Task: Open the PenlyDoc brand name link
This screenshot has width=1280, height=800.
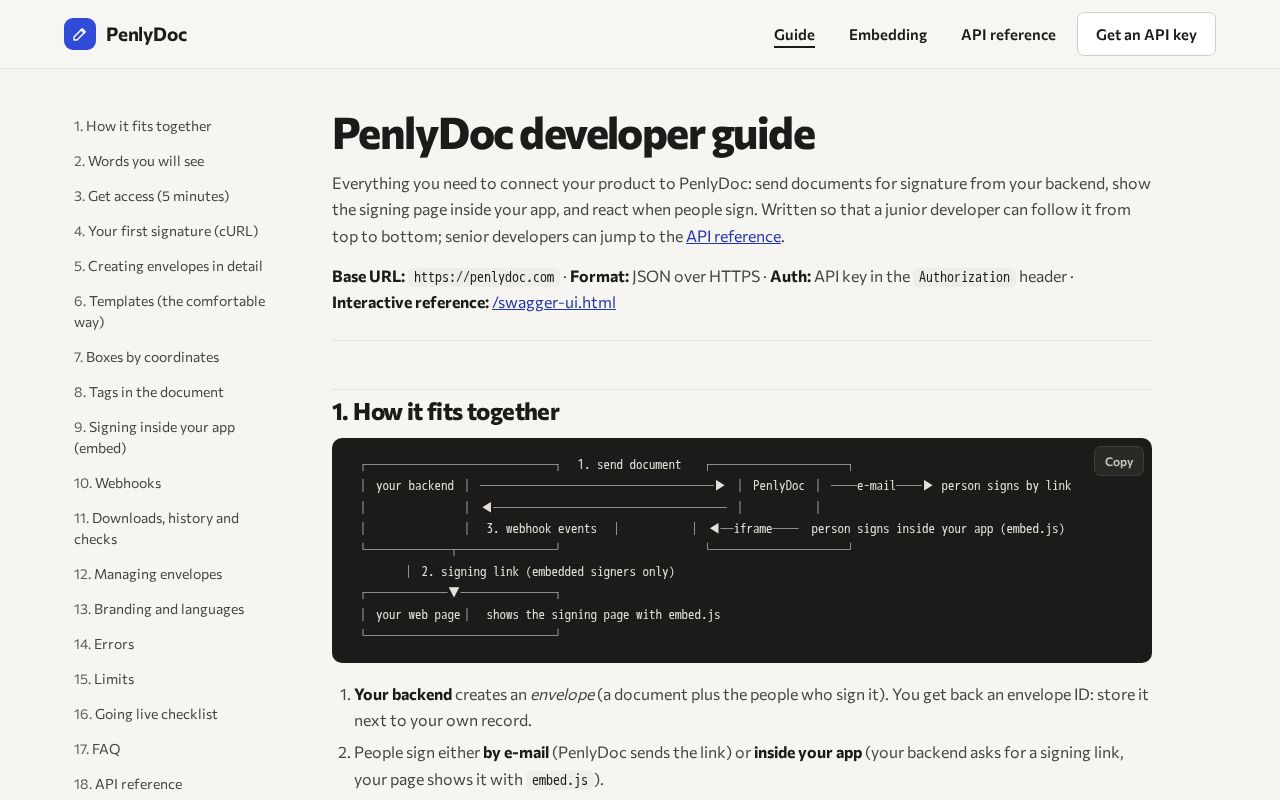Action: coord(146,34)
